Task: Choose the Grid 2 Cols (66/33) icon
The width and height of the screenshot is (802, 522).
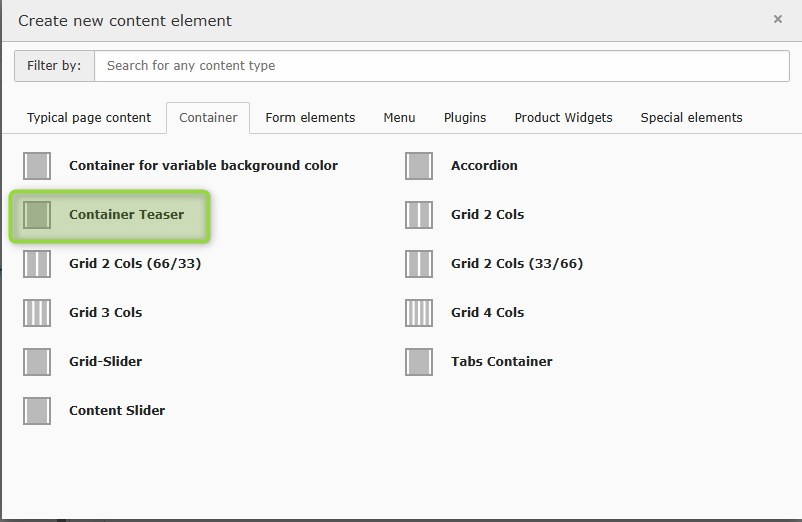Action: pyautogui.click(x=37, y=264)
